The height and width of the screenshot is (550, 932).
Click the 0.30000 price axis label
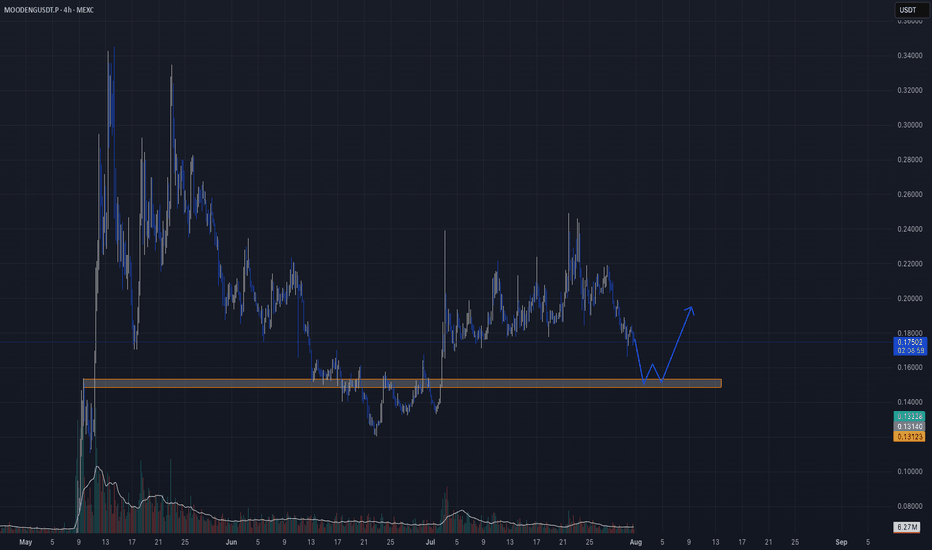click(x=910, y=125)
